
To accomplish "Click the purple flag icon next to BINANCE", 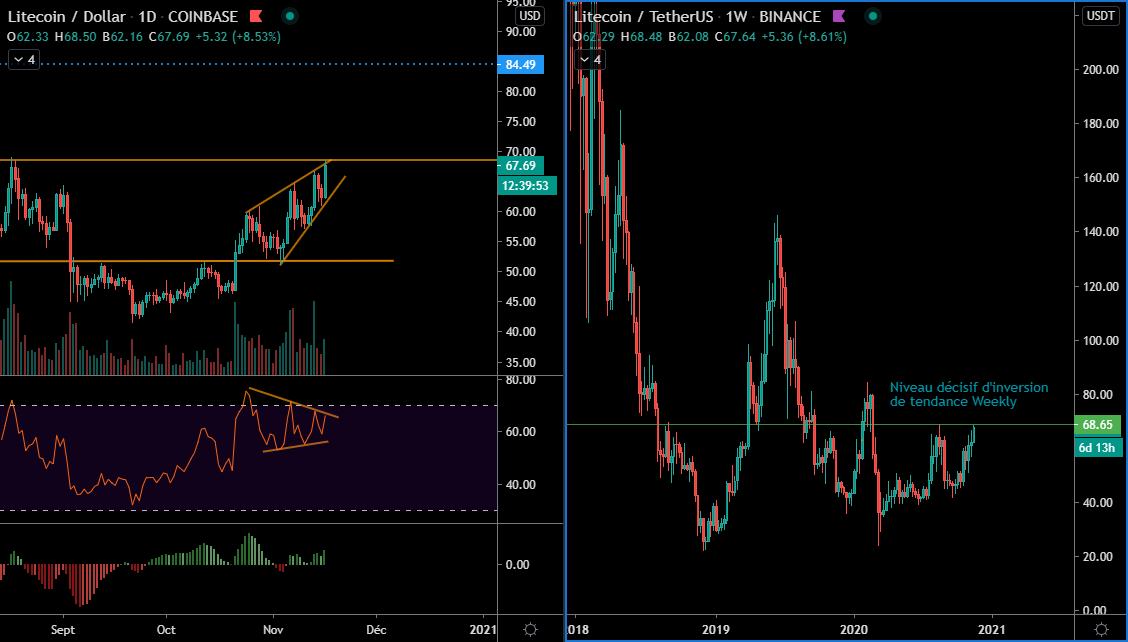I will (x=838, y=17).
